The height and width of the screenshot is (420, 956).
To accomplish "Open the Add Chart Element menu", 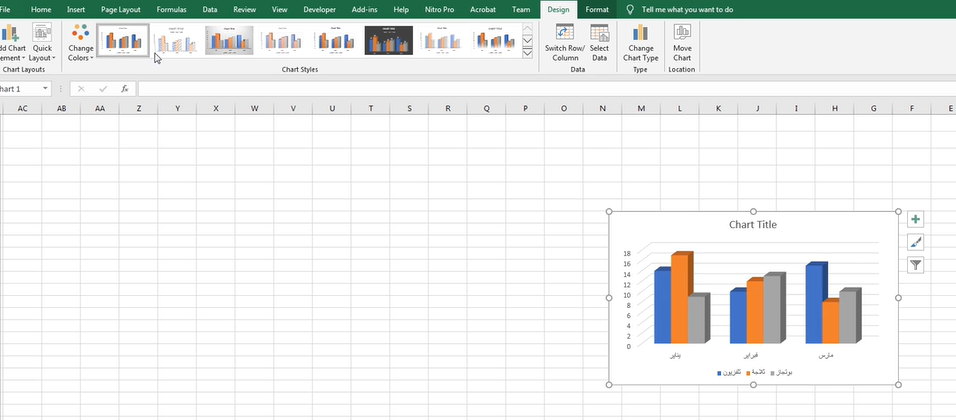I will (12, 43).
